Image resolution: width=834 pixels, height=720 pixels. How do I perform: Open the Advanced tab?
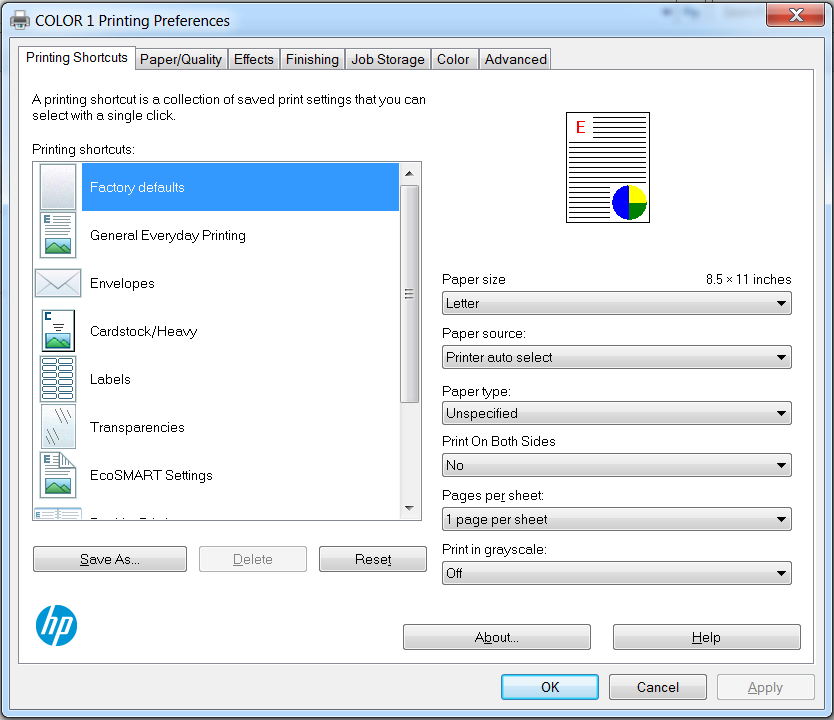tap(515, 60)
